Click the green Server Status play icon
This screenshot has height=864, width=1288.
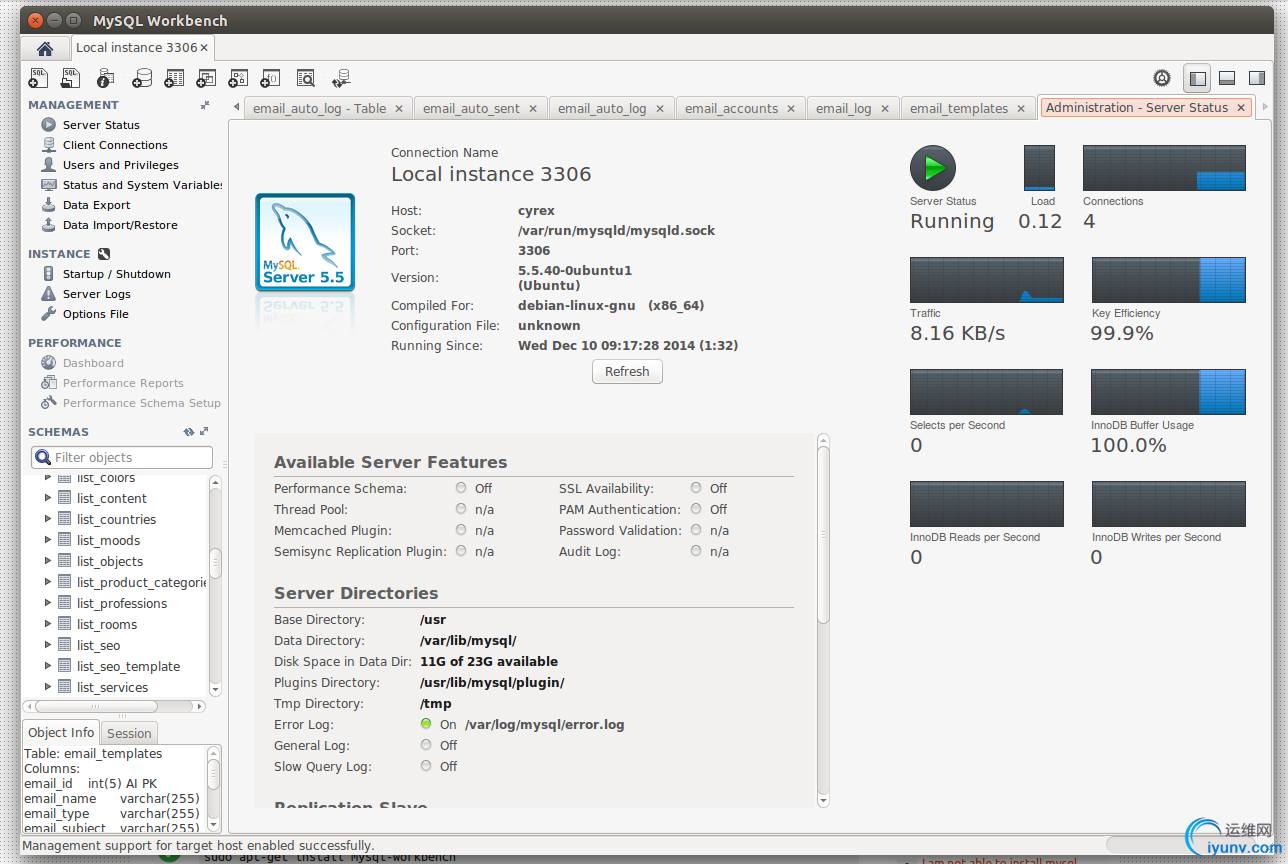(933, 168)
